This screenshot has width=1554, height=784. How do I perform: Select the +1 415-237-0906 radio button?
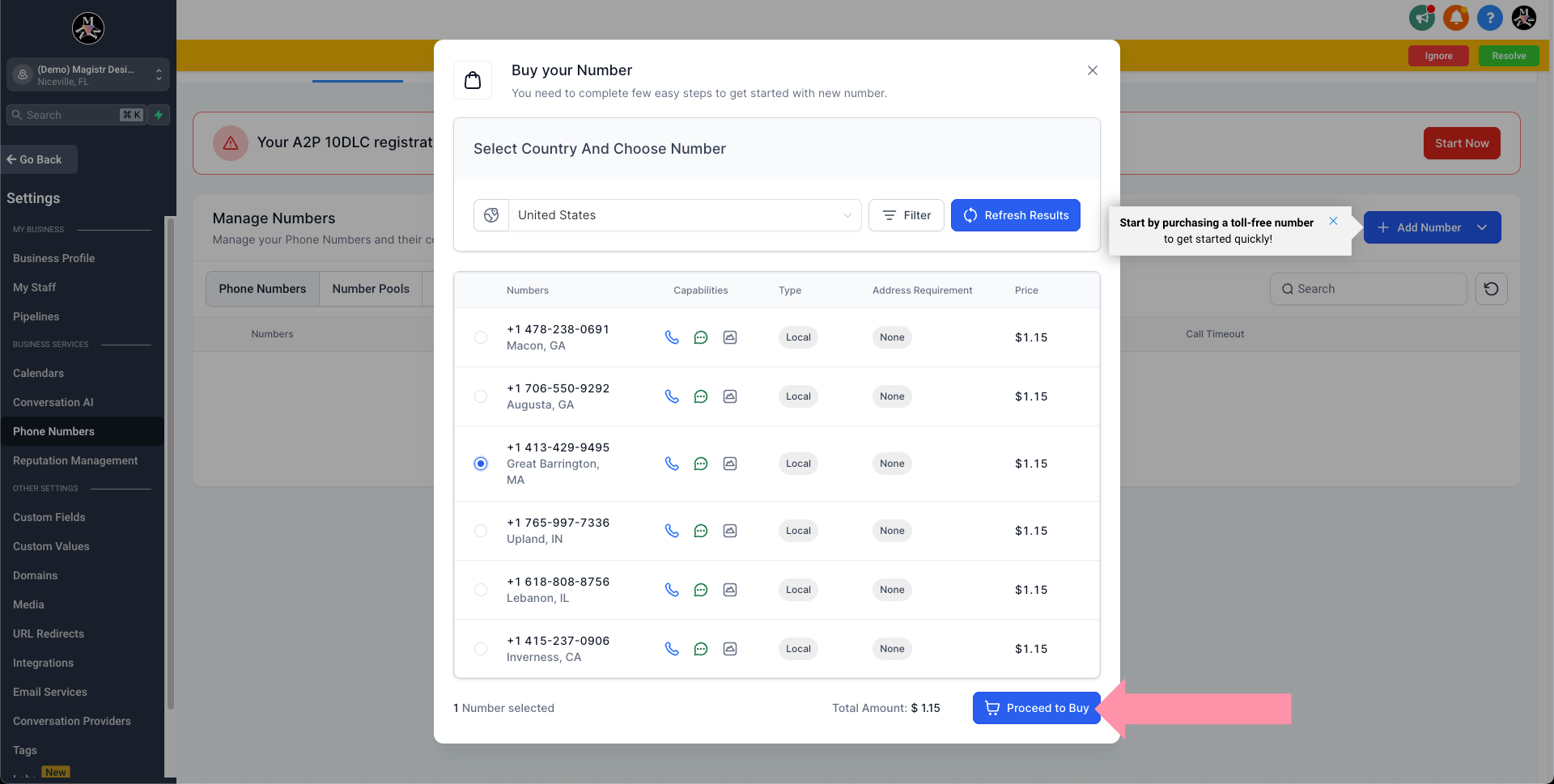tap(481, 649)
